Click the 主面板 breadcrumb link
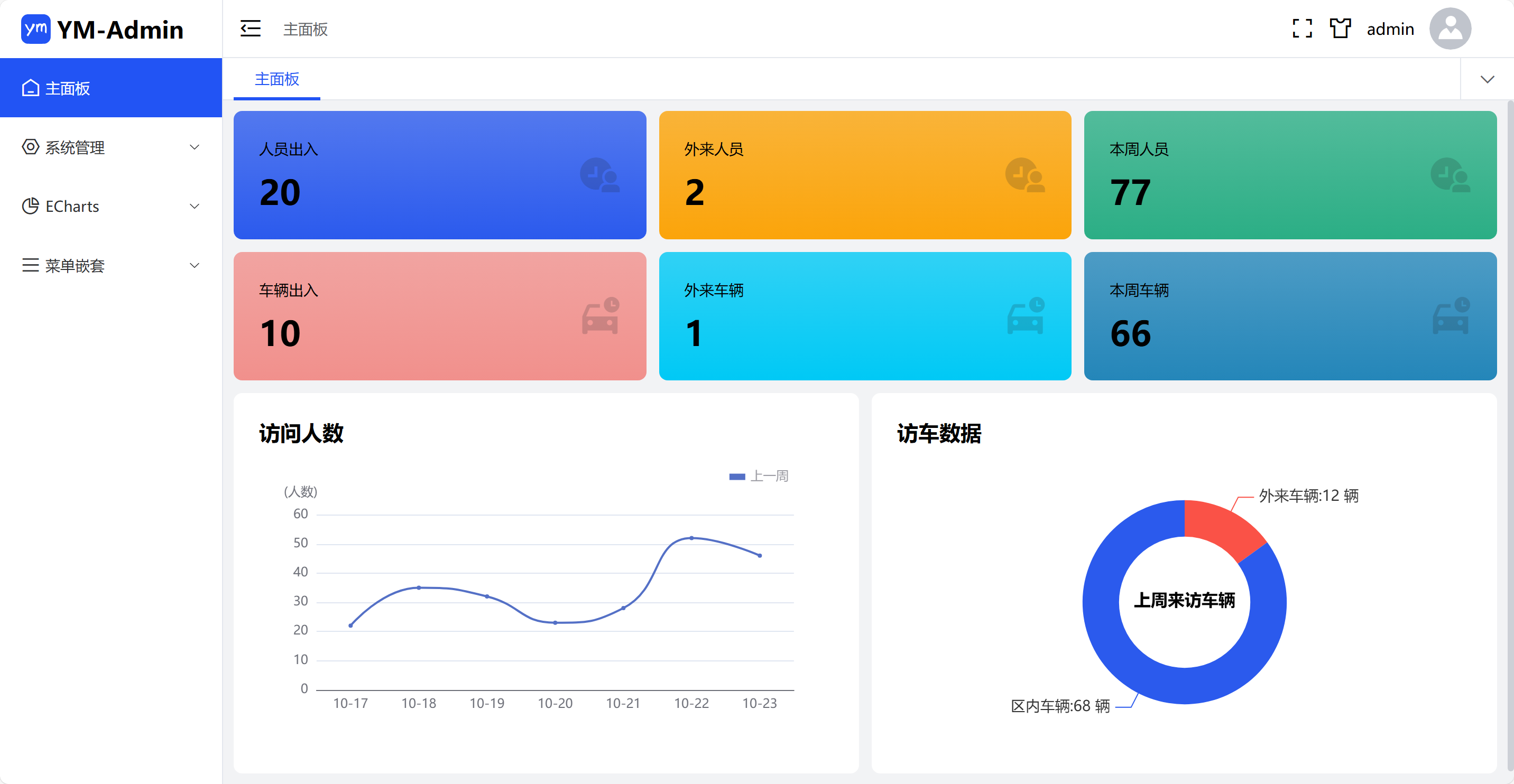This screenshot has height=784, width=1514. 305,29
